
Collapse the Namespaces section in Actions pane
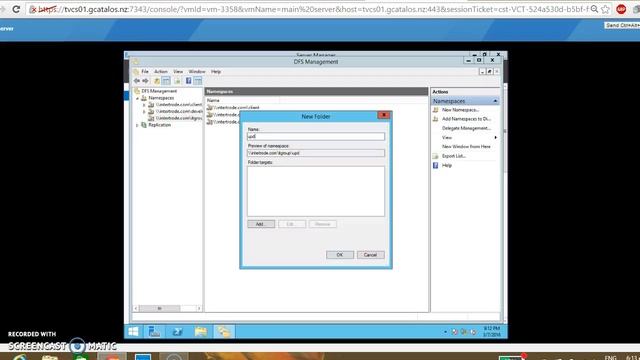click(x=495, y=101)
